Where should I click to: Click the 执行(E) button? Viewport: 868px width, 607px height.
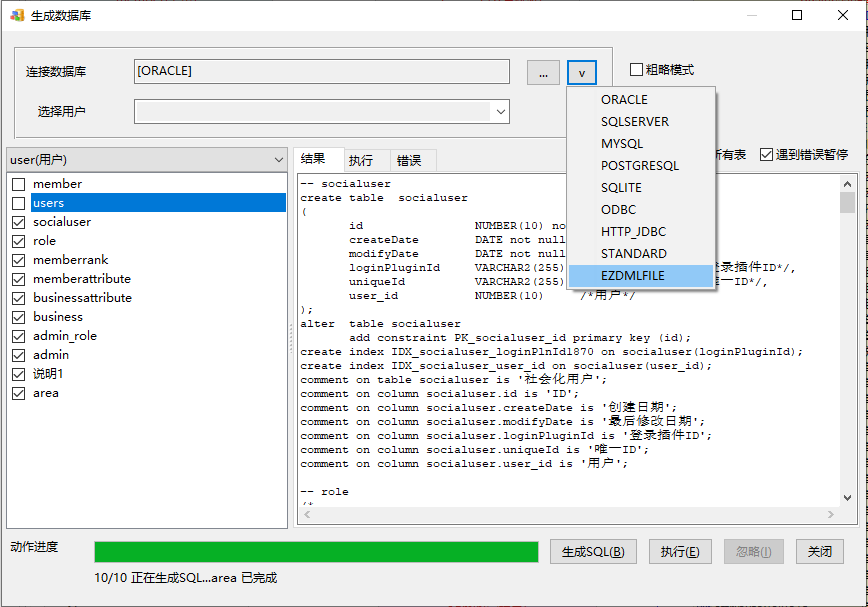pyautogui.click(x=680, y=552)
